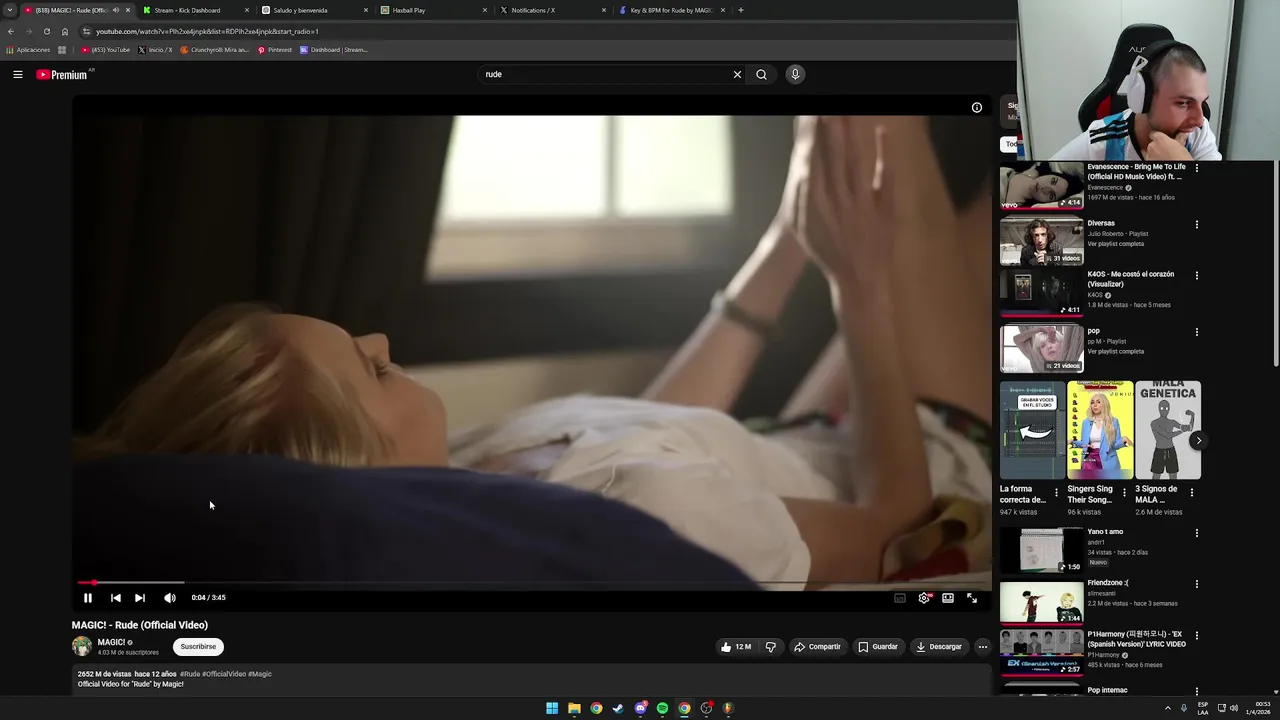Open options for Friendzone video

[x=1196, y=584]
